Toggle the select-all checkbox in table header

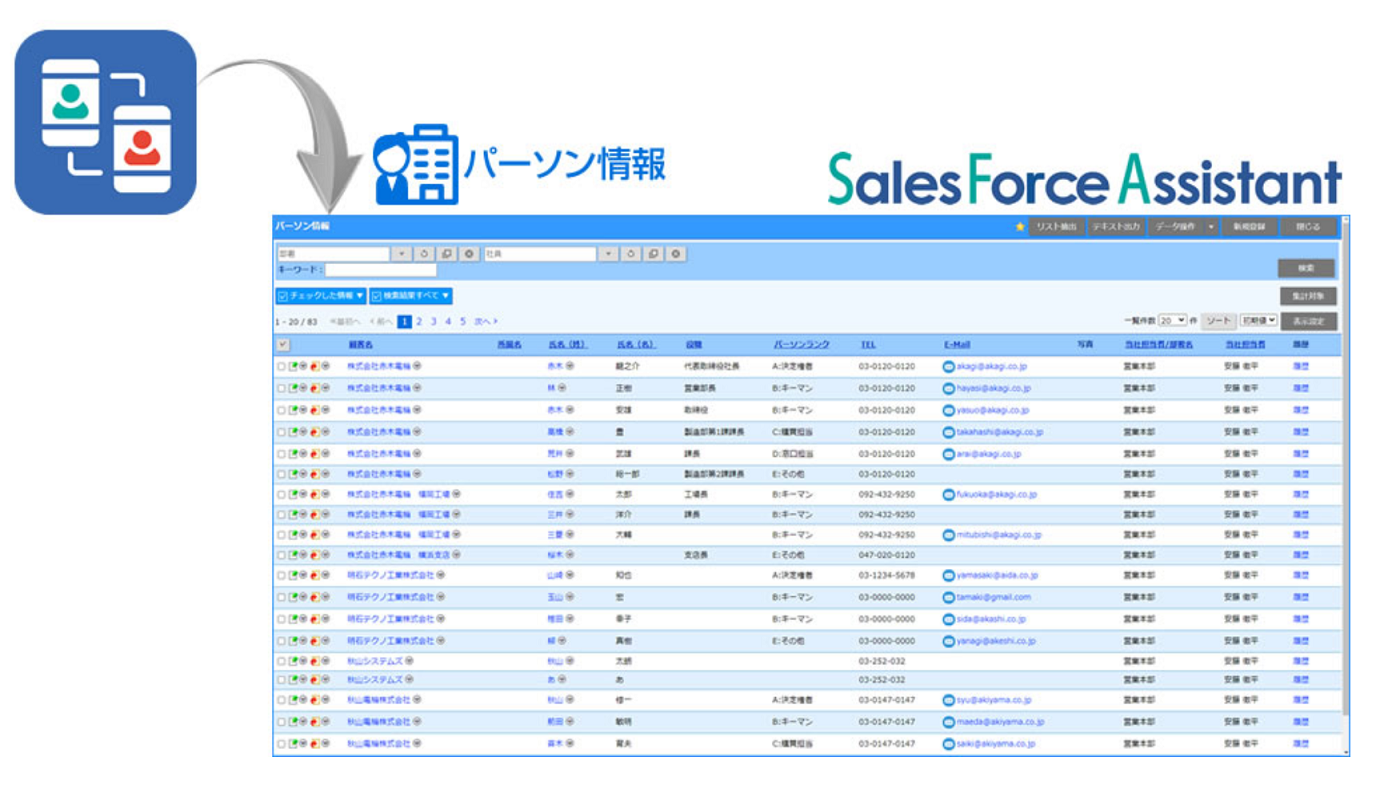click(x=283, y=345)
